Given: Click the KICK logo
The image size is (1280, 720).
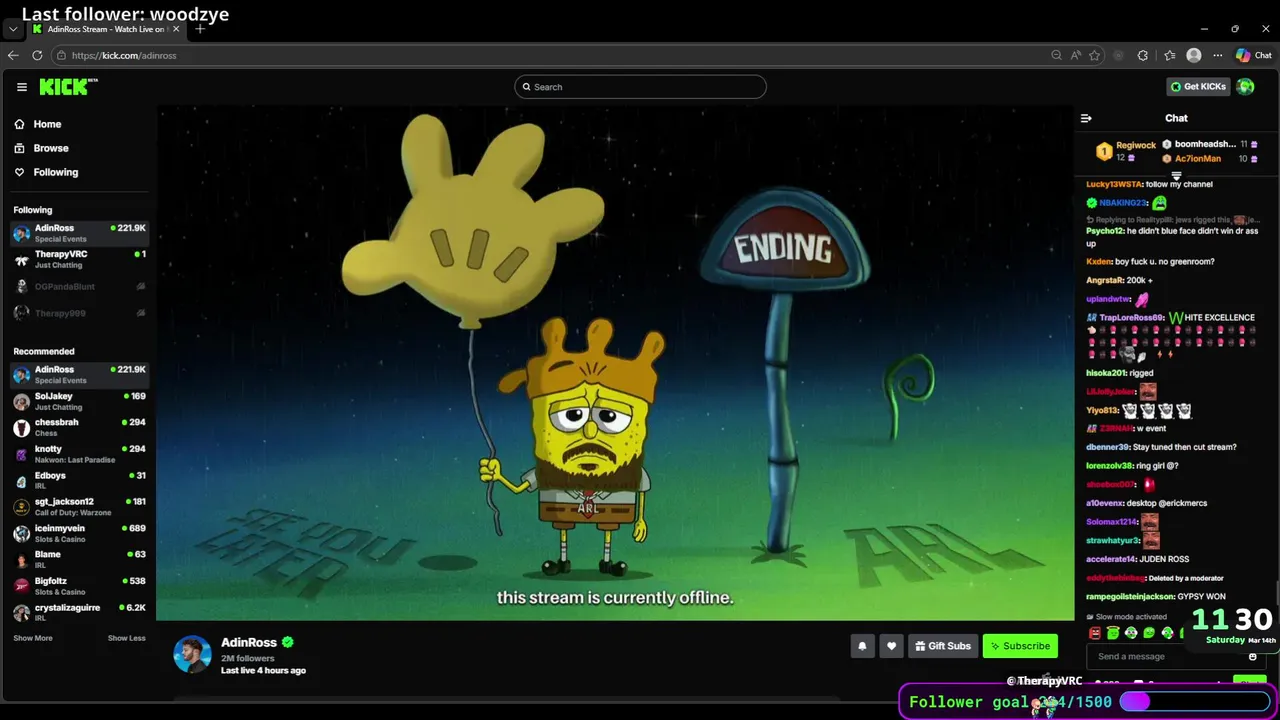Looking at the screenshot, I should (68, 87).
